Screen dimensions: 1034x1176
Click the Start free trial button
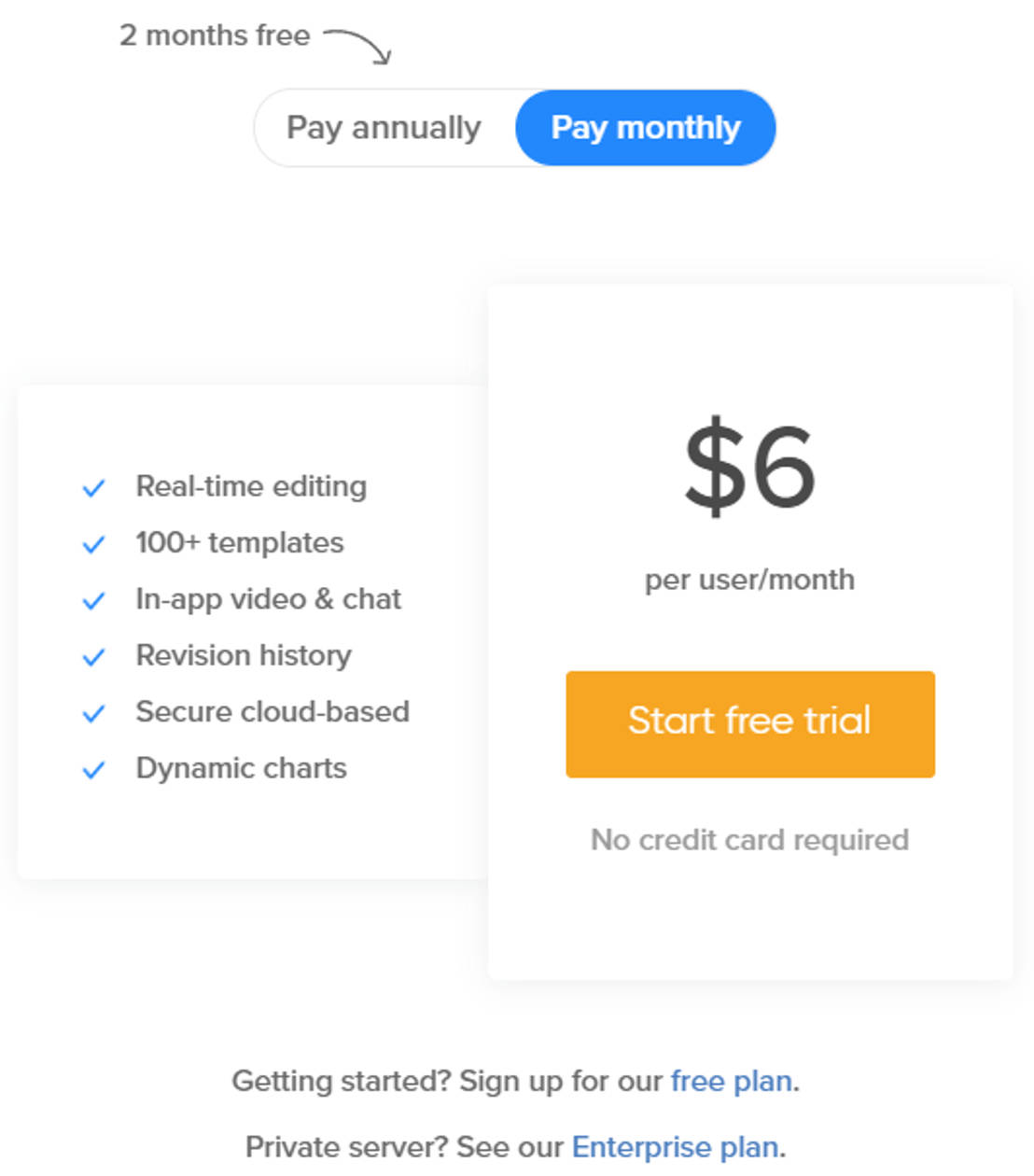pos(749,723)
